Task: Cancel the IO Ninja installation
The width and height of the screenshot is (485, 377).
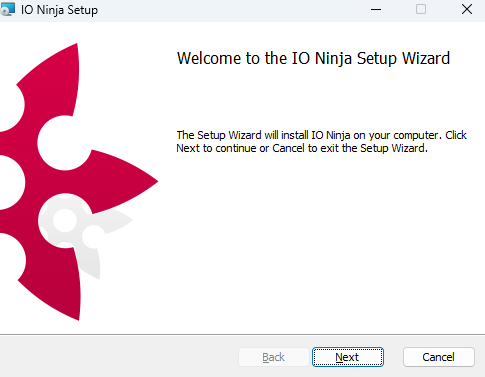Action: [x=438, y=357]
